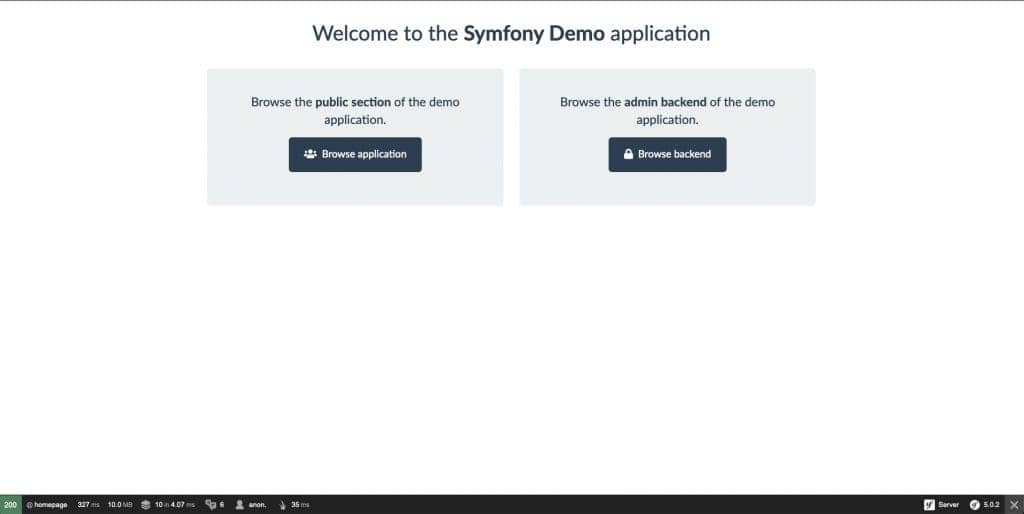Click the users icon on Browse application

(x=310, y=155)
